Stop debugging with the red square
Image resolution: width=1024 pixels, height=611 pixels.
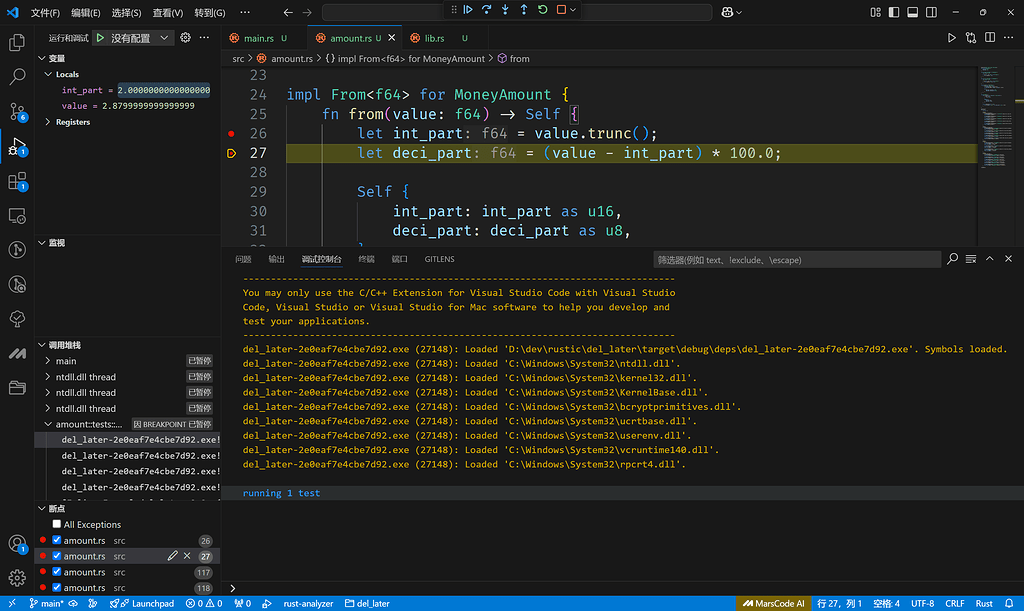(561, 10)
